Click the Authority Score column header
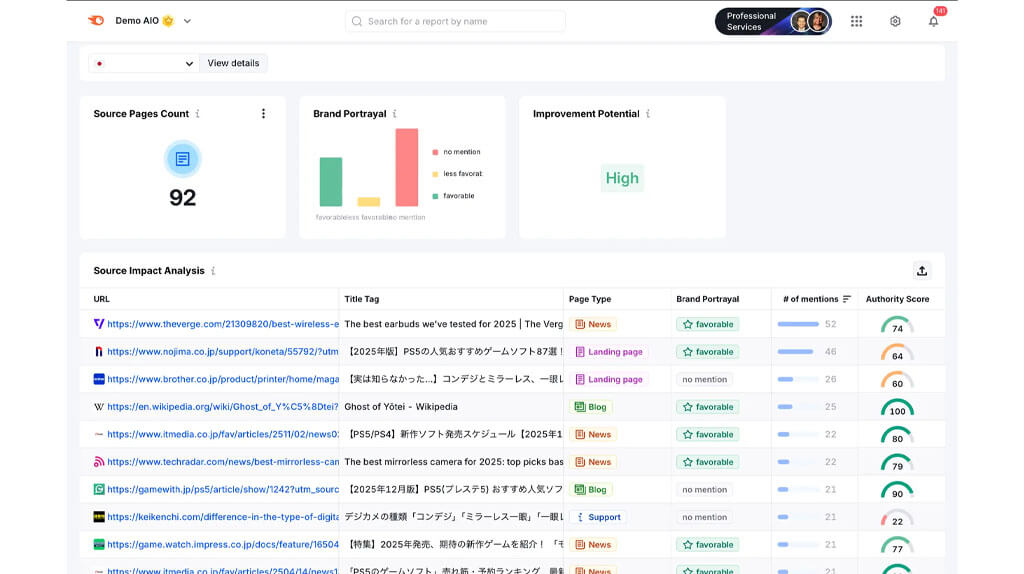The image size is (1024, 574). point(897,299)
